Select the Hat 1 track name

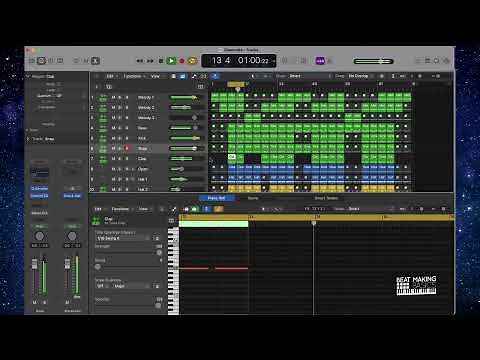click(x=143, y=179)
